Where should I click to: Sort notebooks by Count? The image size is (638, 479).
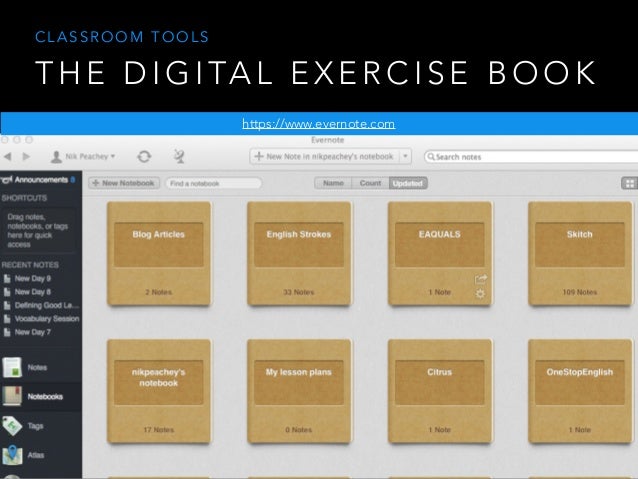tap(370, 183)
